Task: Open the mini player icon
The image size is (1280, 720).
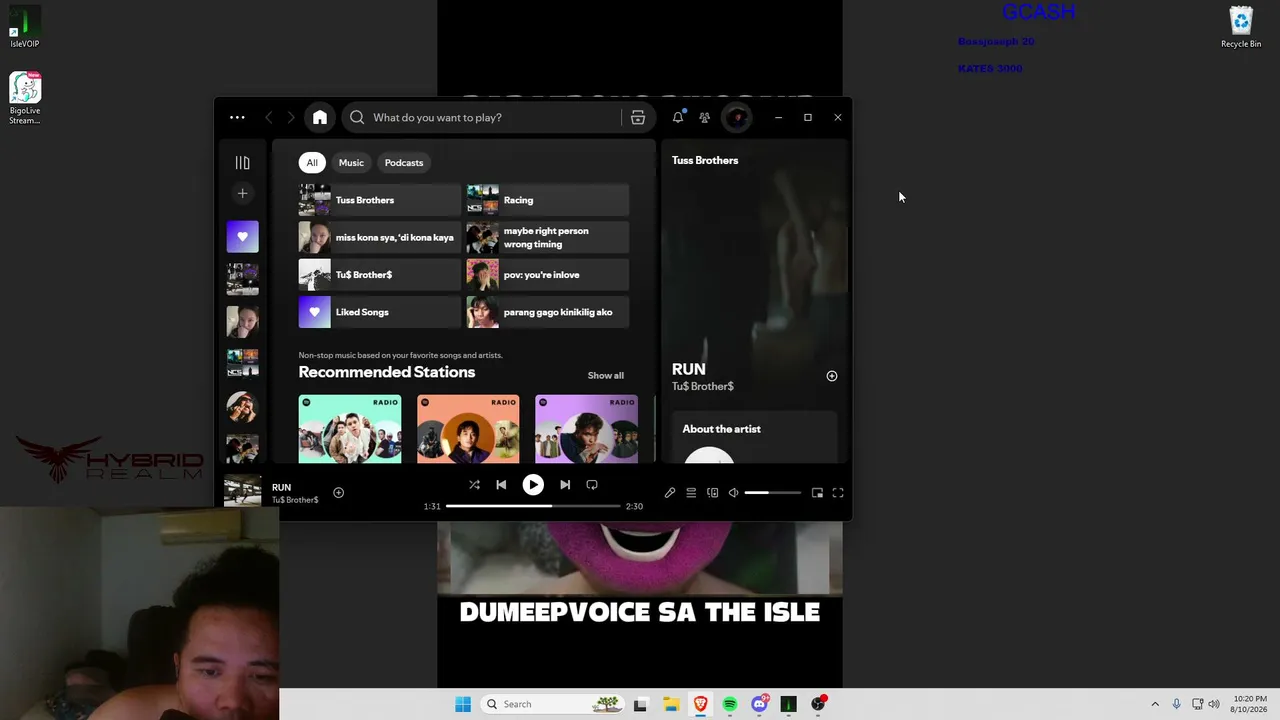Action: (x=817, y=493)
